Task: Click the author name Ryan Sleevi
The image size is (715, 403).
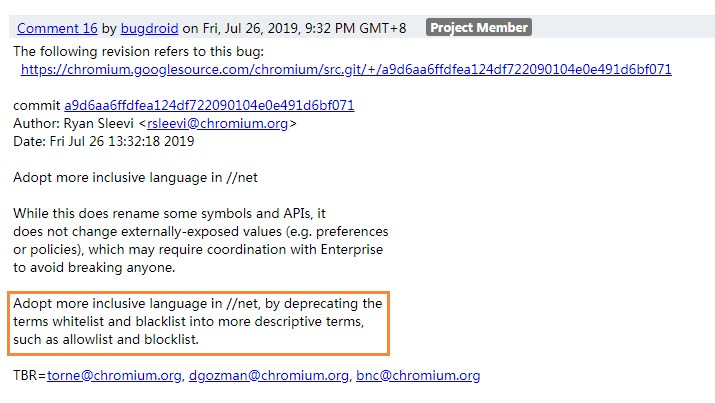Action: [x=98, y=124]
